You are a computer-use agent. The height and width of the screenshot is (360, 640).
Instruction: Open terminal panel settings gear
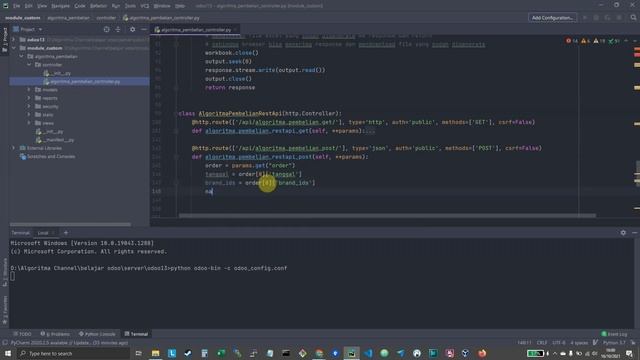(623, 233)
